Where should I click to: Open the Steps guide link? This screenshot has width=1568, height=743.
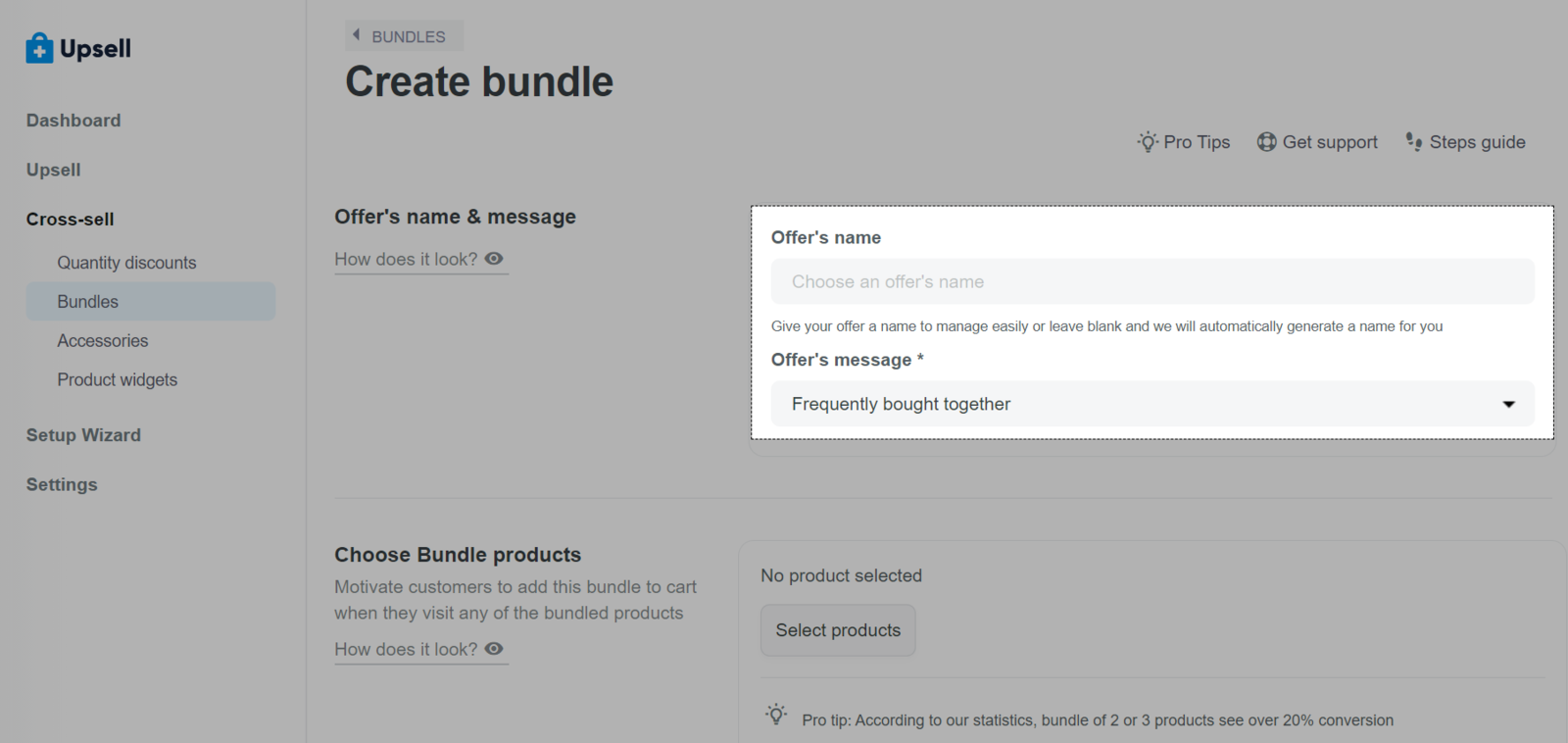pyautogui.click(x=1465, y=142)
